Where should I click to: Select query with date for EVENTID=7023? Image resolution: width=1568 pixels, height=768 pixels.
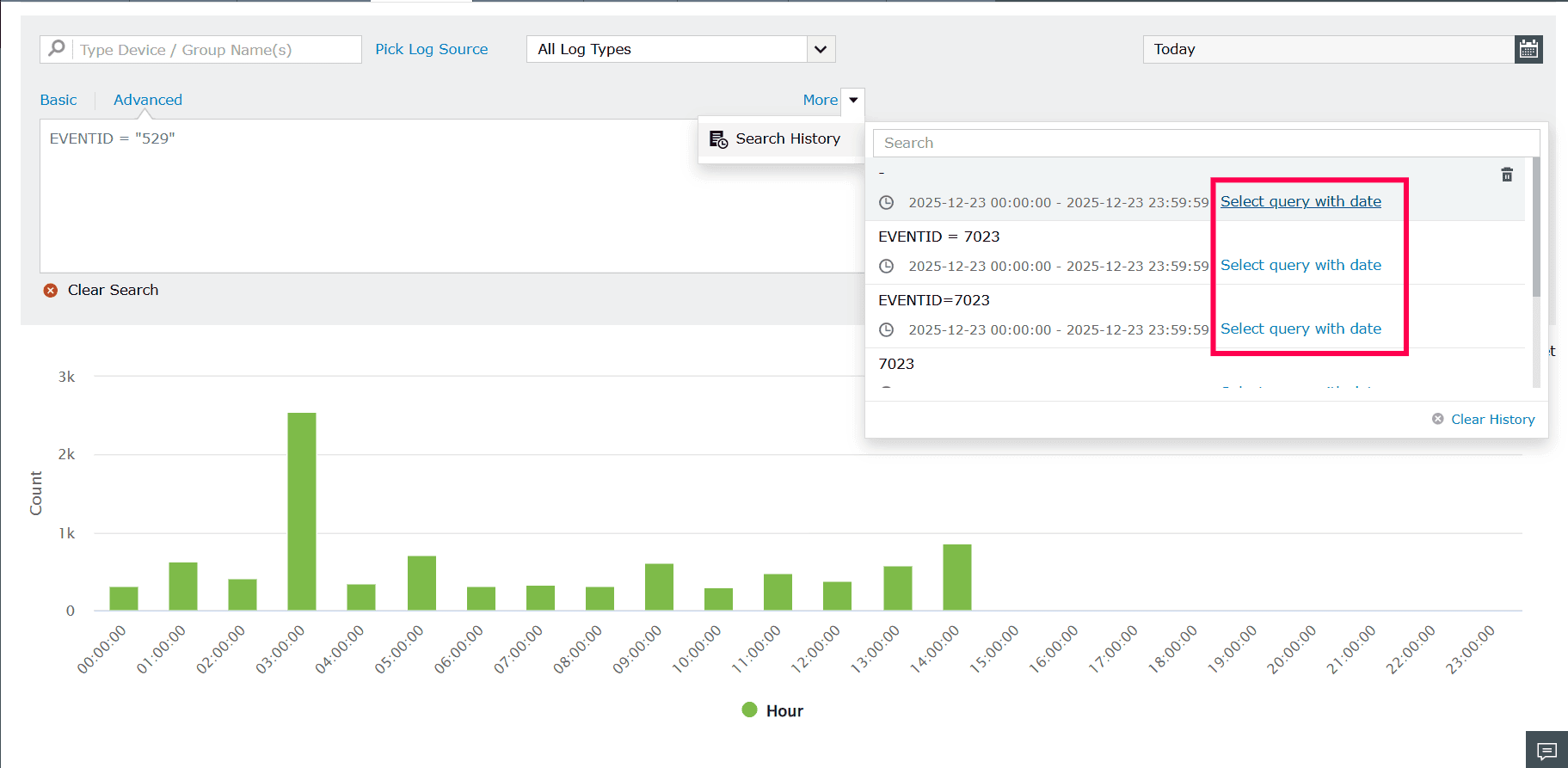pyautogui.click(x=1301, y=329)
